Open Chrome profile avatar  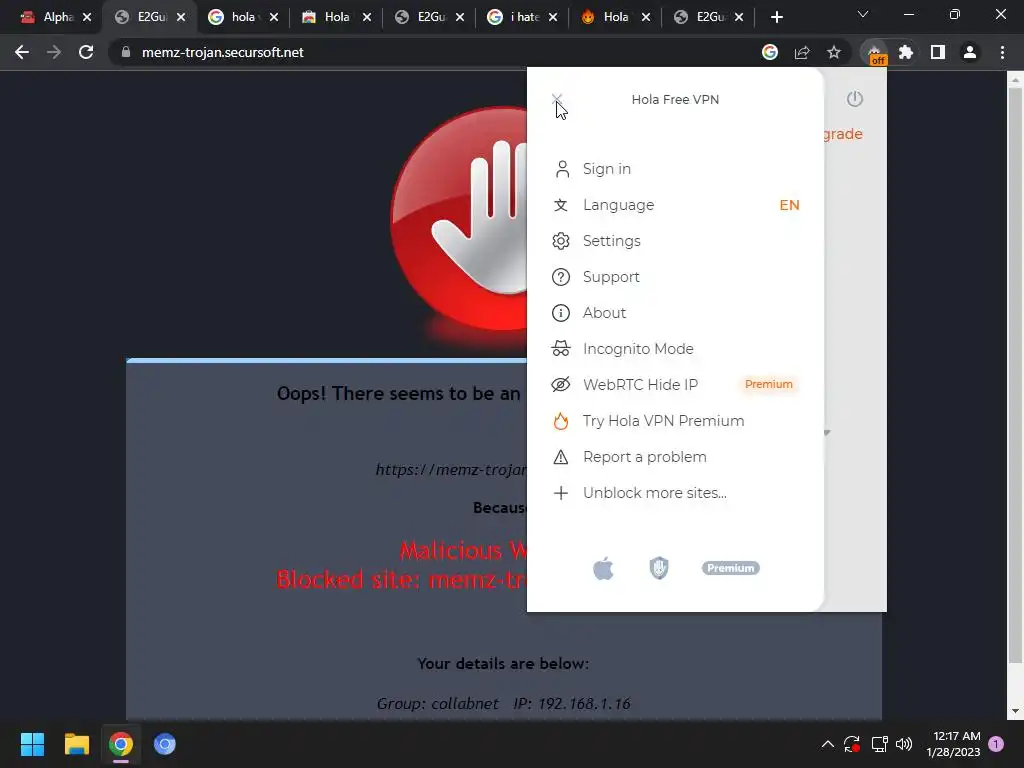click(x=970, y=52)
